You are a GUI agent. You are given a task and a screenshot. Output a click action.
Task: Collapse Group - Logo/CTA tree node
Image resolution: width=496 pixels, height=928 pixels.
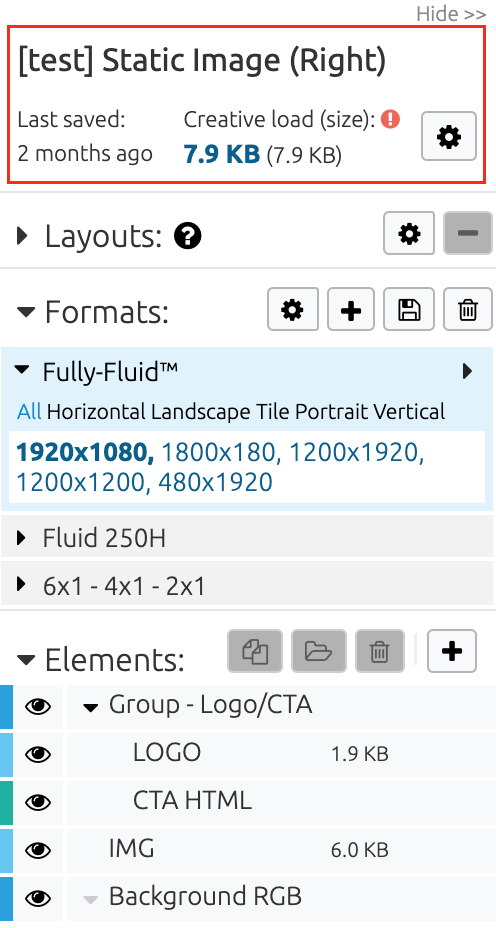pyautogui.click(x=91, y=707)
